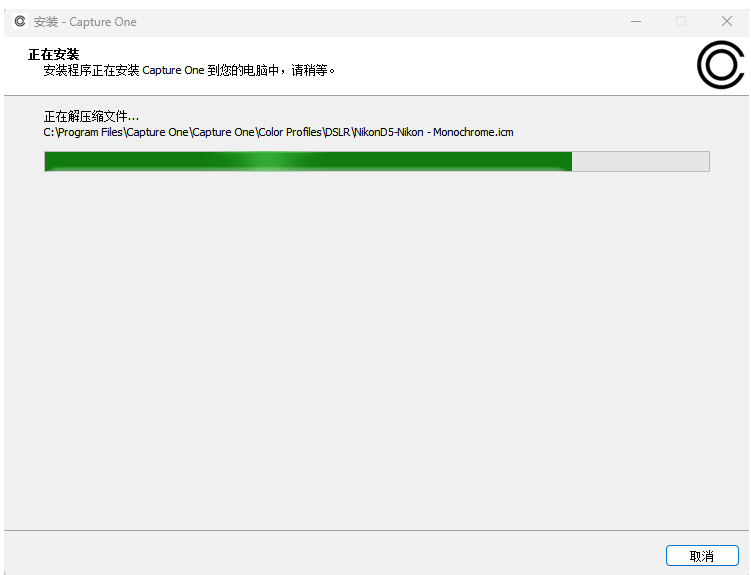Close the Capture One installer window
The width and height of the screenshot is (751, 575).
(727, 22)
